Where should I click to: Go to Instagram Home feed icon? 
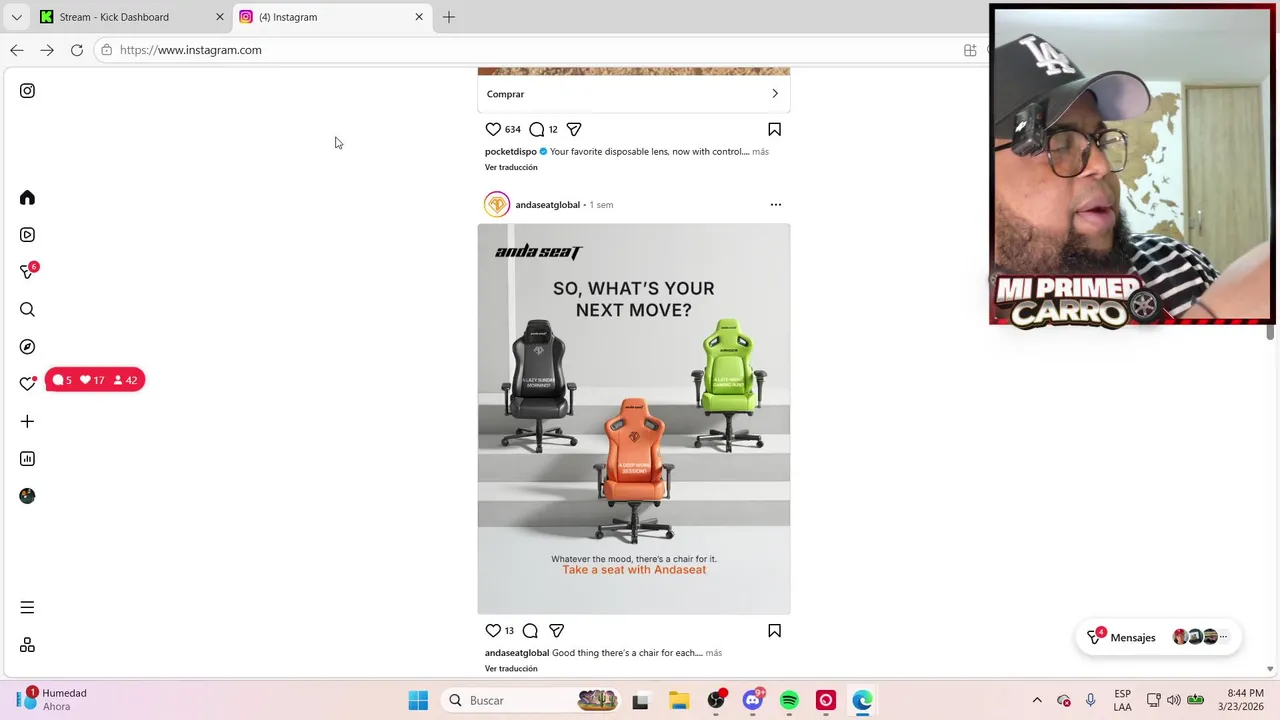(x=27, y=198)
